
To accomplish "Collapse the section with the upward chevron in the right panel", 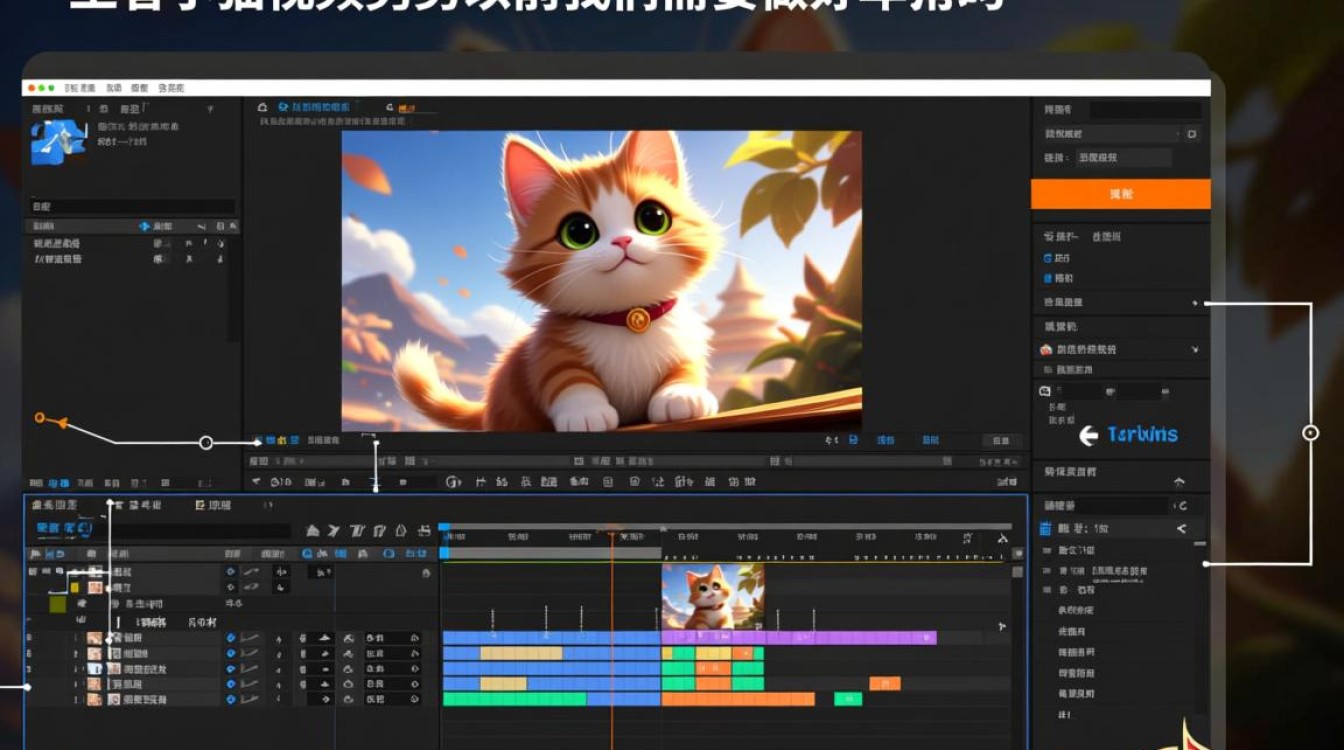I will click(x=1179, y=481).
